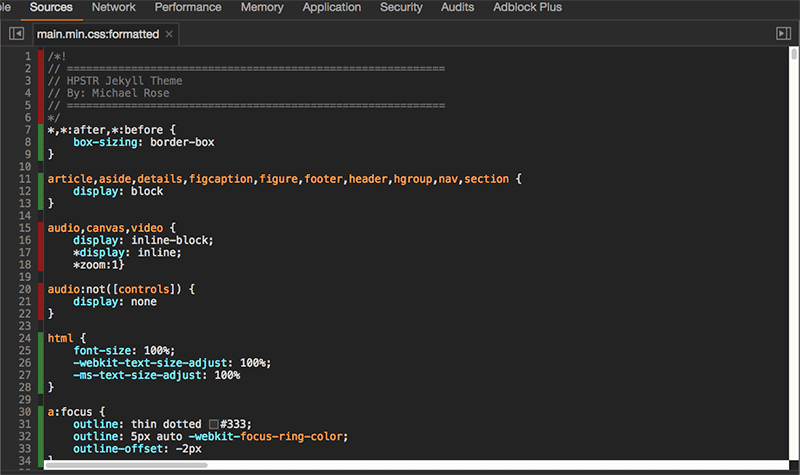
Task: Click line number 7 in gutter
Action: [x=28, y=130]
